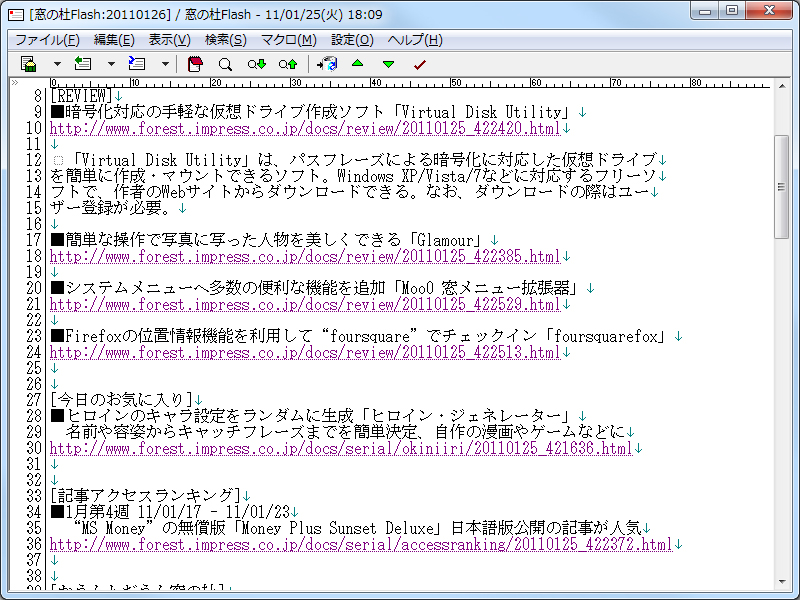Open the review link ending 422529.html
This screenshot has width=800, height=600.
pos(305,304)
